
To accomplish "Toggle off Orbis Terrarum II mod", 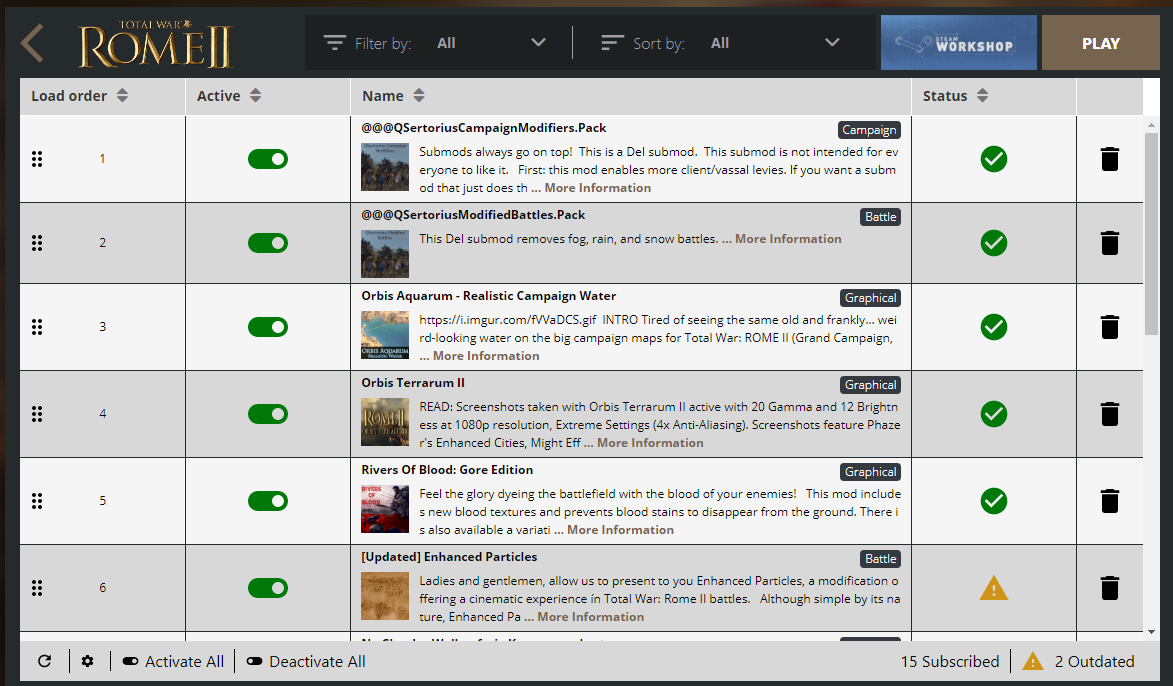I will click(268, 414).
